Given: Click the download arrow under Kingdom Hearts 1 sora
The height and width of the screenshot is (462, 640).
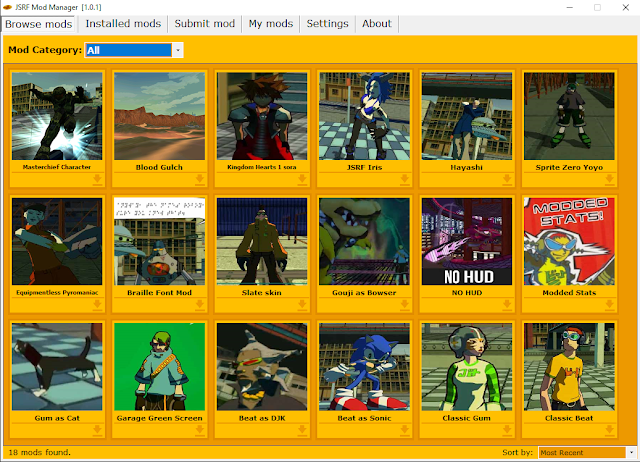Looking at the screenshot, I should [x=302, y=179].
